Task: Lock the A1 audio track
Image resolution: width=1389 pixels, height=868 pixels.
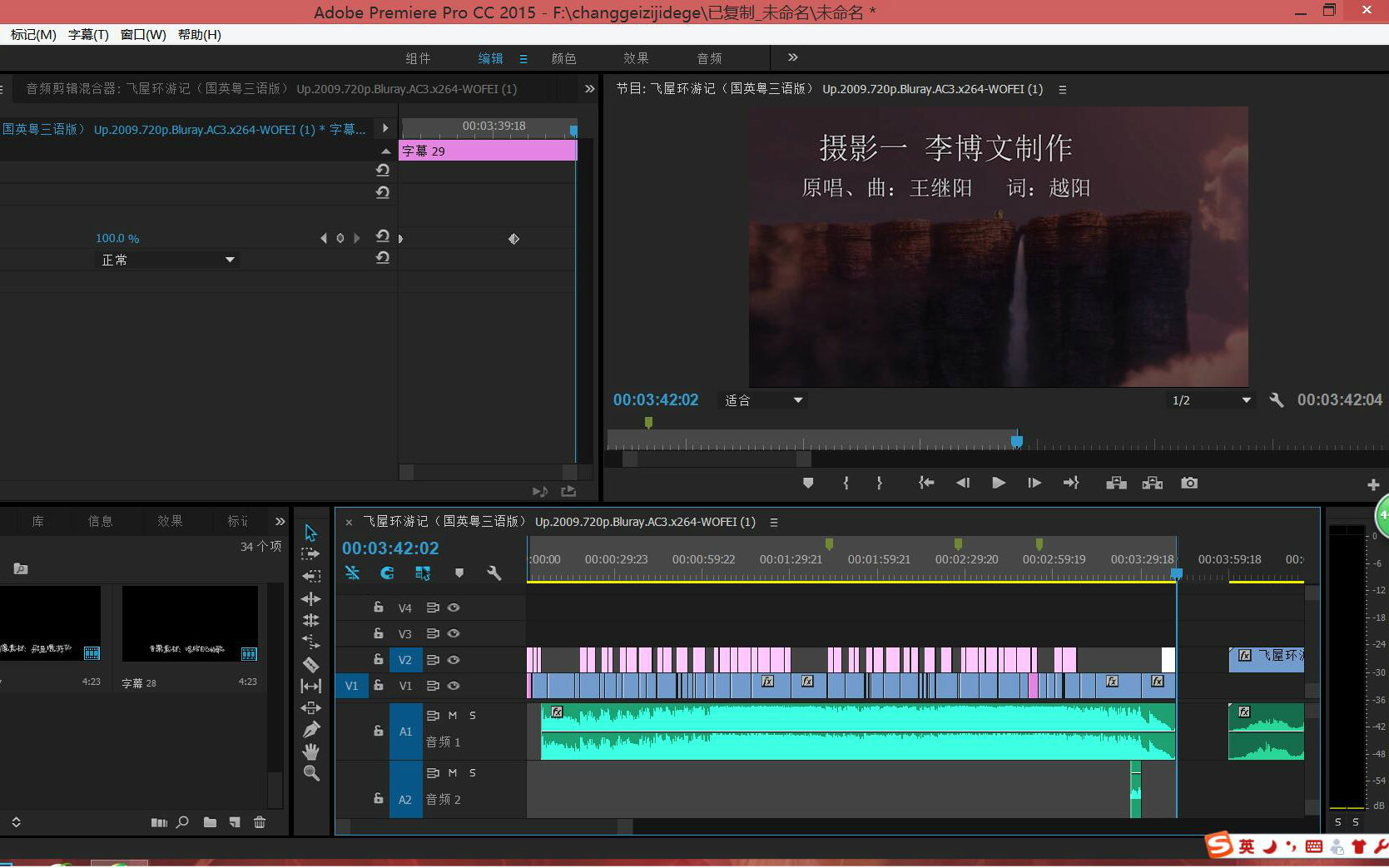Action: tap(379, 731)
